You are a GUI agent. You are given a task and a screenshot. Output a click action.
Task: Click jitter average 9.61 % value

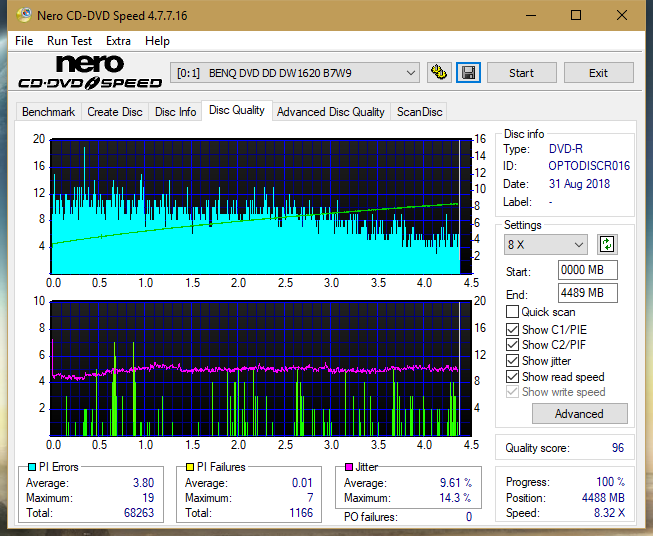pos(456,483)
